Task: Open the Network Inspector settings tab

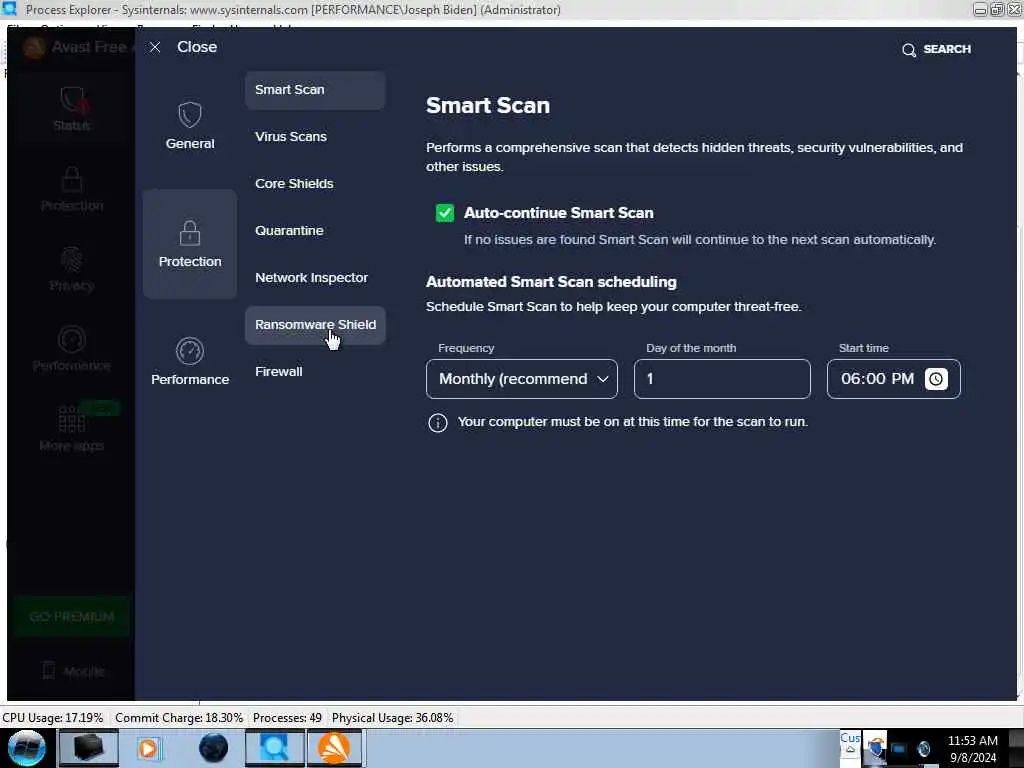Action: 315,278
